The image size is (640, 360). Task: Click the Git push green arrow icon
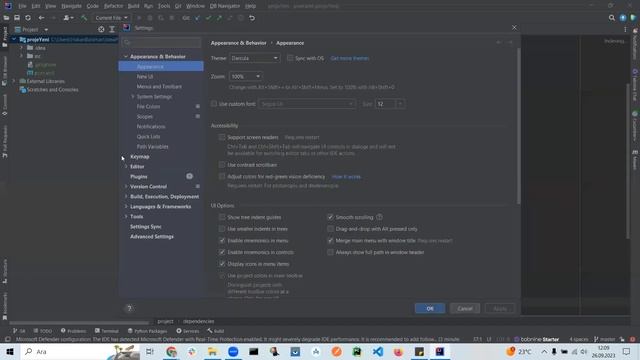point(219,18)
